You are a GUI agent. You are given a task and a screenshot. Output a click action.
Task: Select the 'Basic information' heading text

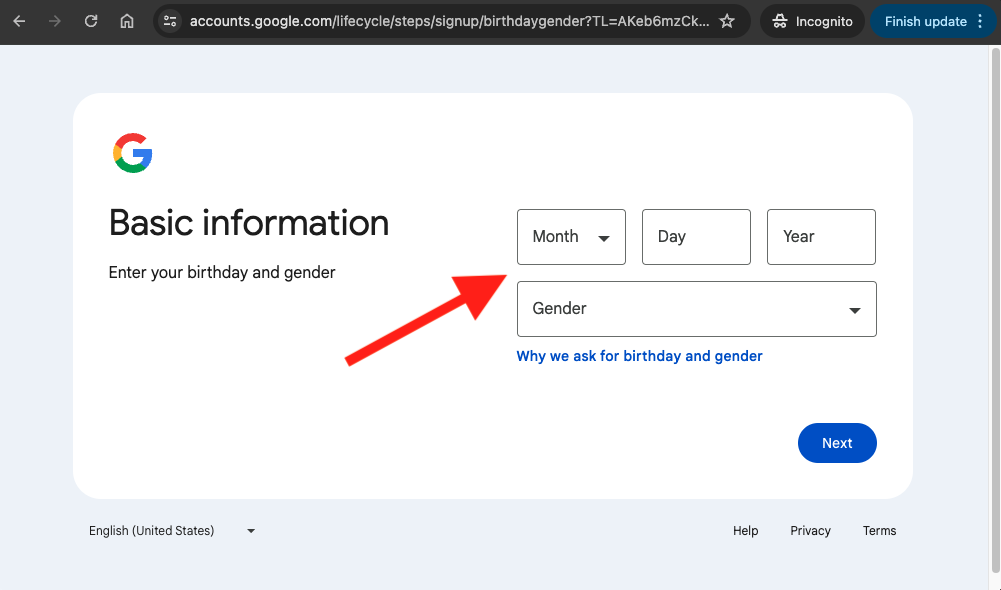click(249, 223)
